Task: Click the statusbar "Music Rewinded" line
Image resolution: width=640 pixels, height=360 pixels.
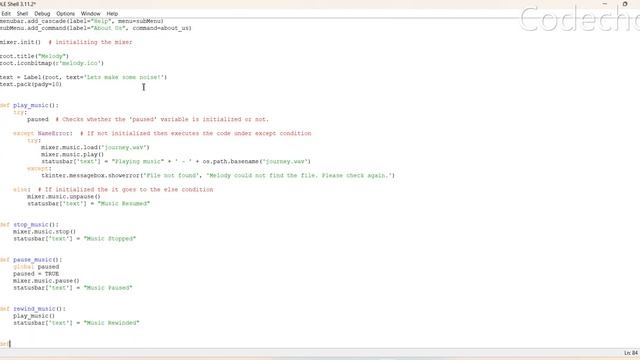Action: click(x=76, y=322)
